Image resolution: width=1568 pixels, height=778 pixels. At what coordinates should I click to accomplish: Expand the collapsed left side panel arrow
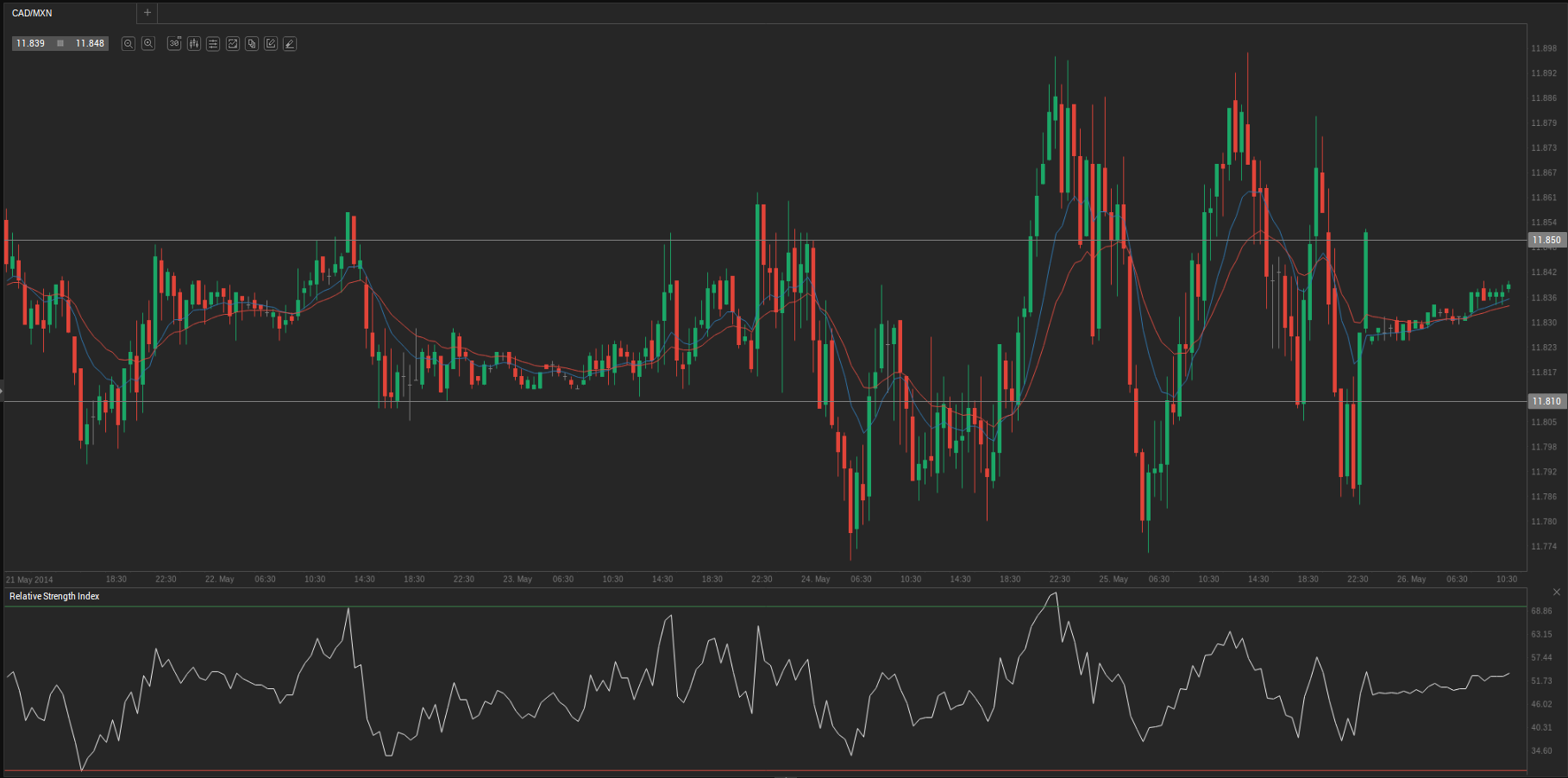click(x=2, y=391)
